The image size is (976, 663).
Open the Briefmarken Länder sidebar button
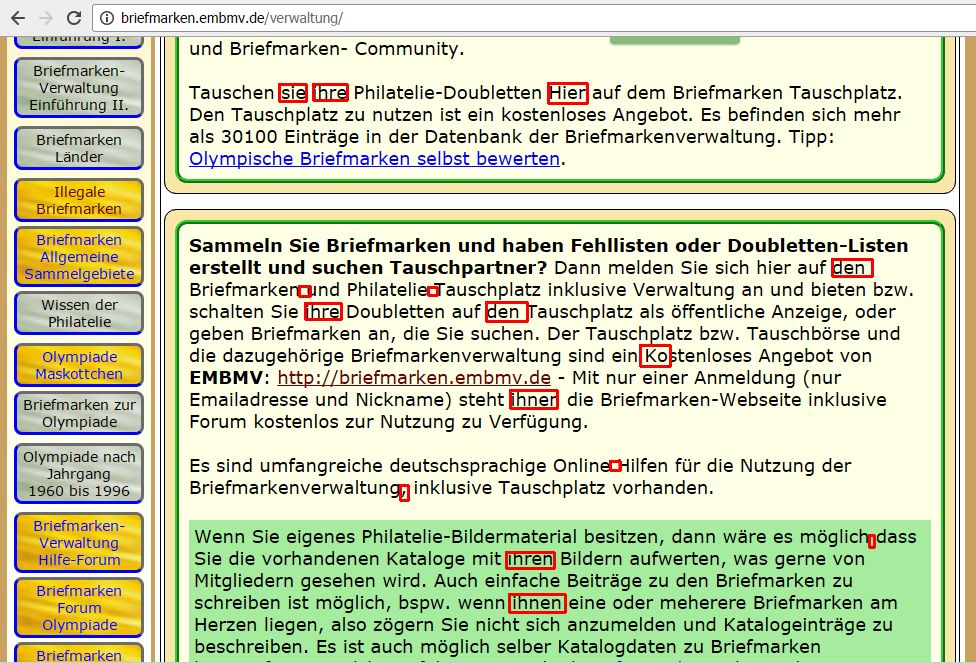pyautogui.click(x=79, y=148)
